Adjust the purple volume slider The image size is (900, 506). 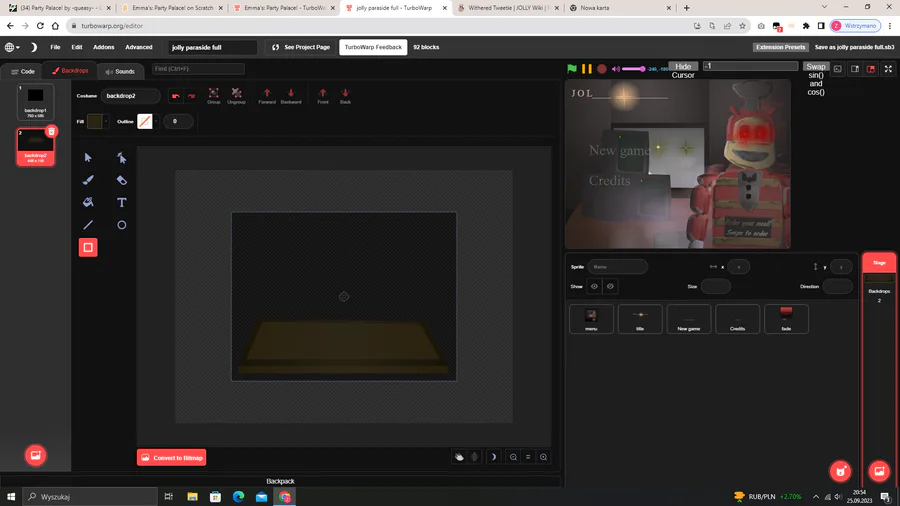click(634, 69)
